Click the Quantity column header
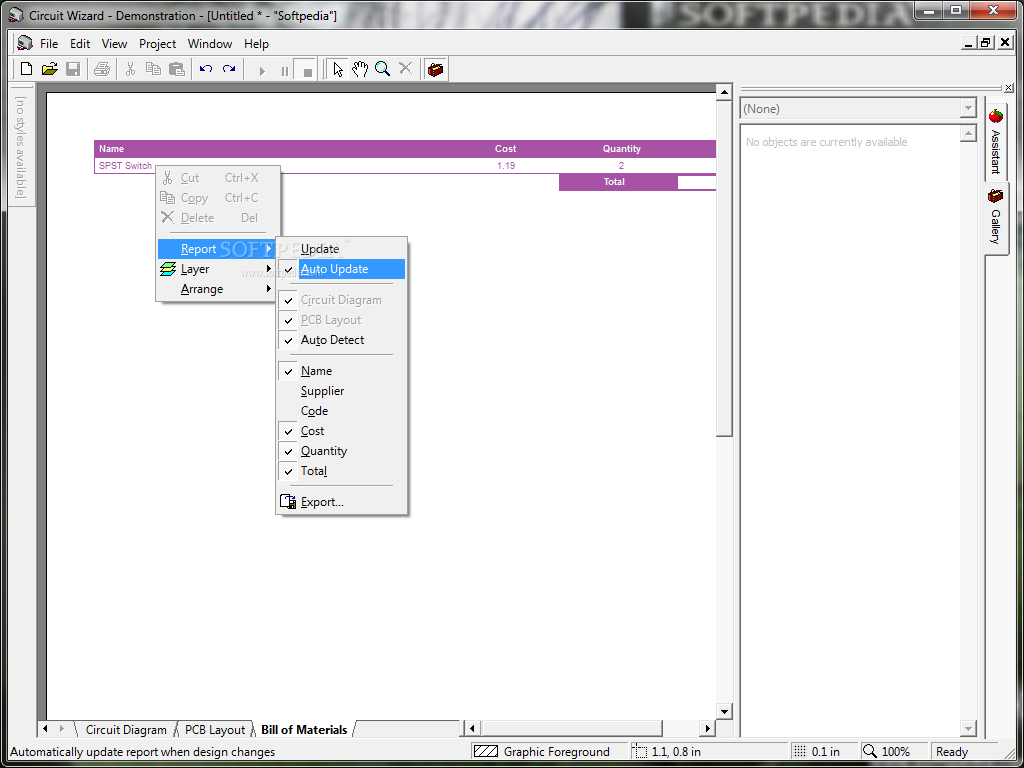This screenshot has width=1024, height=768. tap(621, 149)
